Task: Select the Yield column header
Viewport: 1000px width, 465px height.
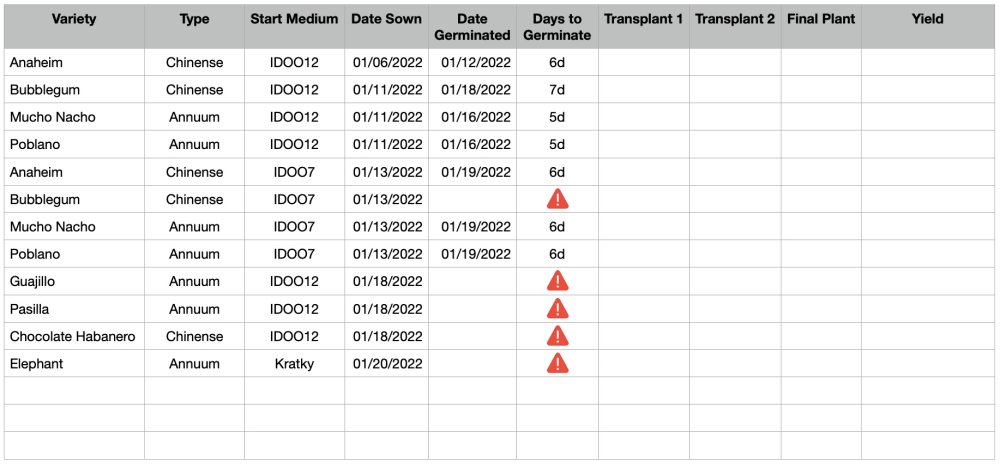Action: click(x=928, y=27)
